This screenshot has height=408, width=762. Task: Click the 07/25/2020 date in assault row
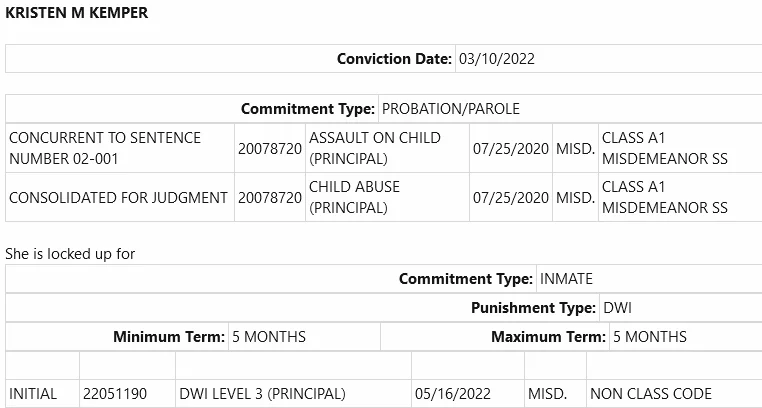[511, 149]
